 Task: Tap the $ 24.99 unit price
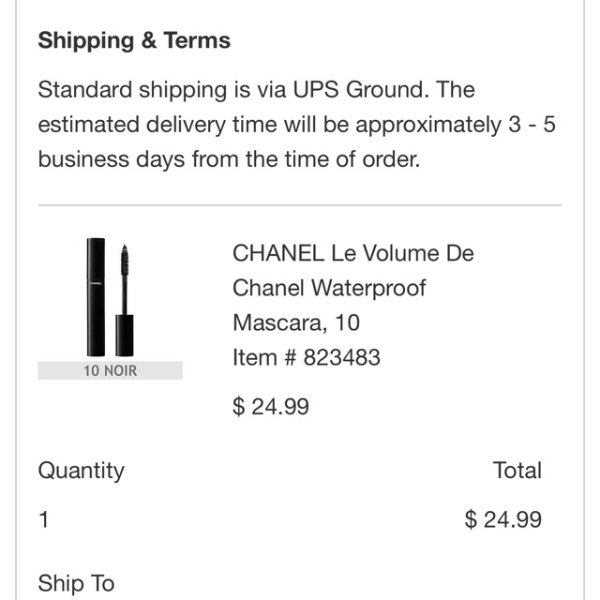(x=271, y=406)
